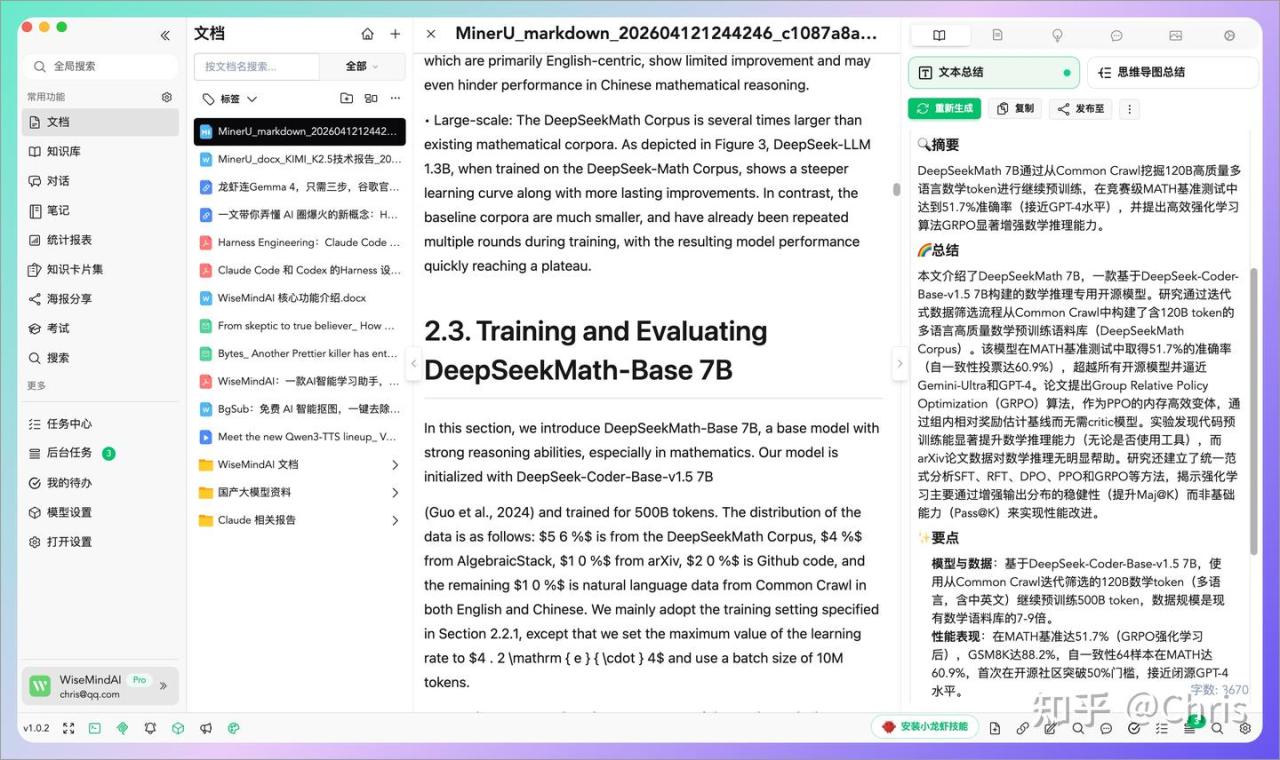The image size is (1280, 760).
Task: Open 知识库 in the left sidebar
Action: click(x=64, y=151)
